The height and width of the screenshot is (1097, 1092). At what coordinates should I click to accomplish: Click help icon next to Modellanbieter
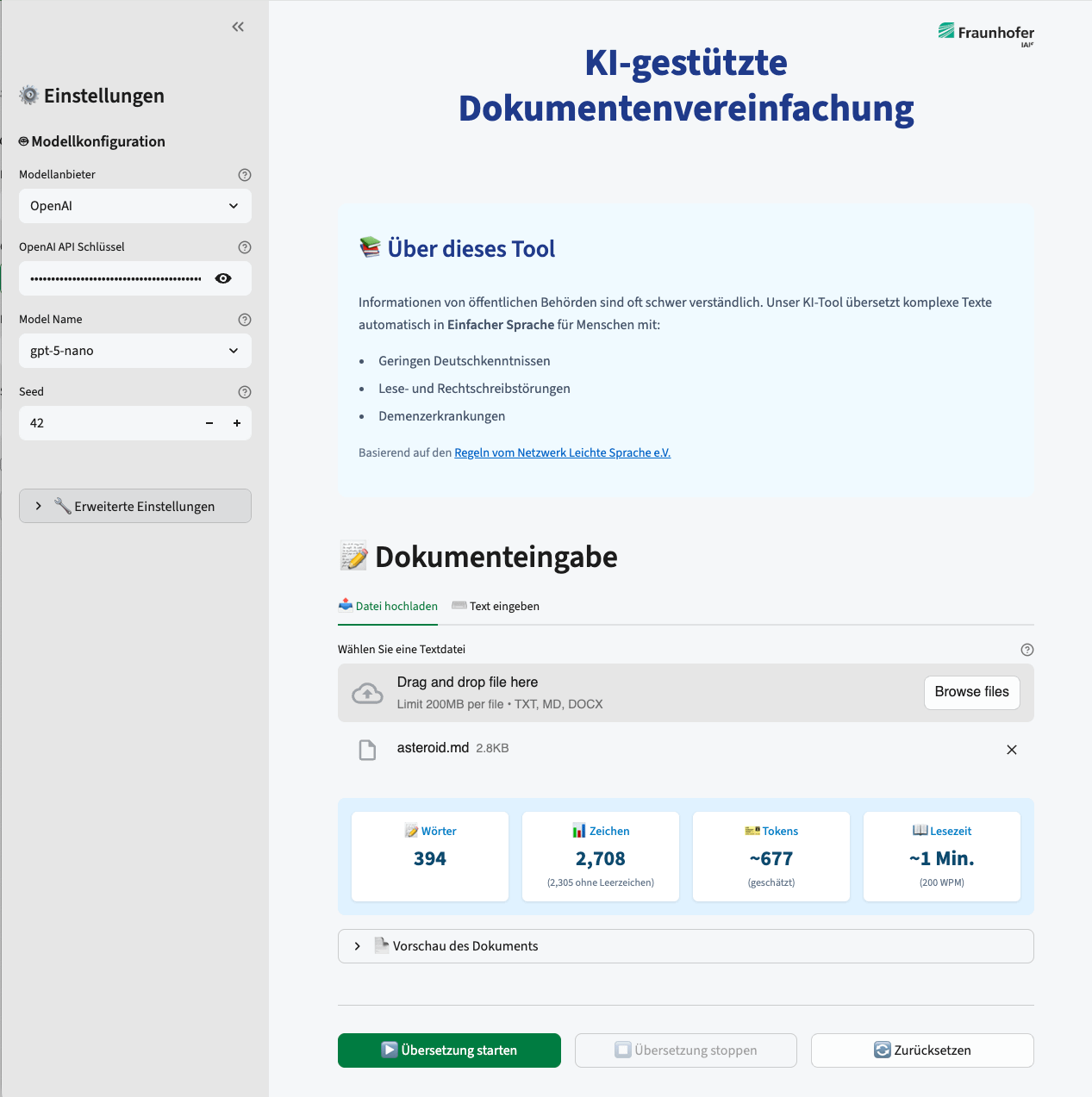tap(245, 175)
